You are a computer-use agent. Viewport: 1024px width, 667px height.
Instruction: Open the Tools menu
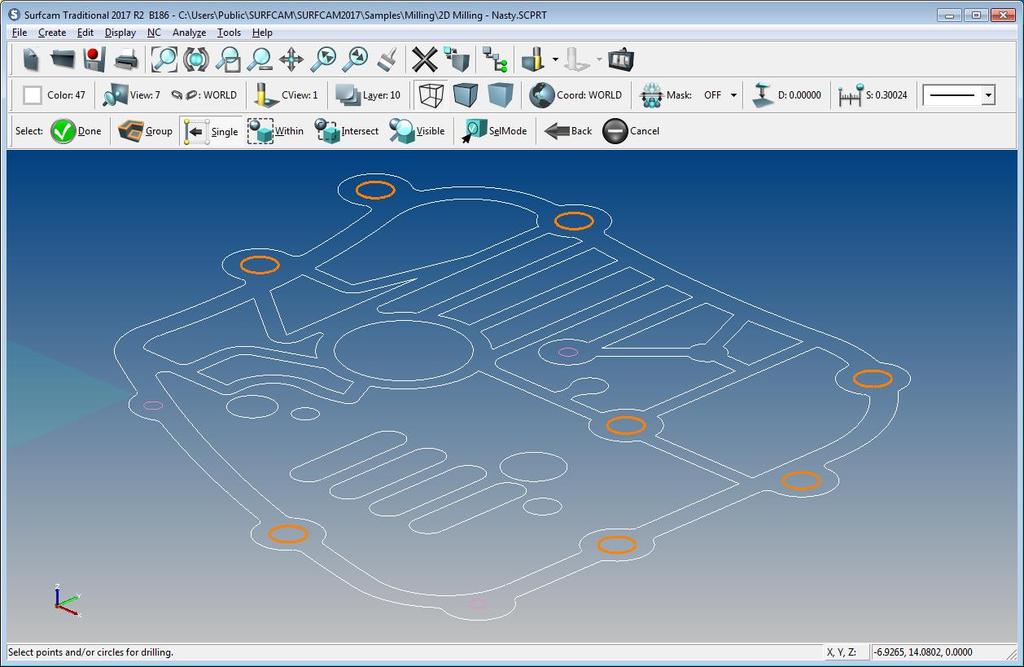[229, 33]
